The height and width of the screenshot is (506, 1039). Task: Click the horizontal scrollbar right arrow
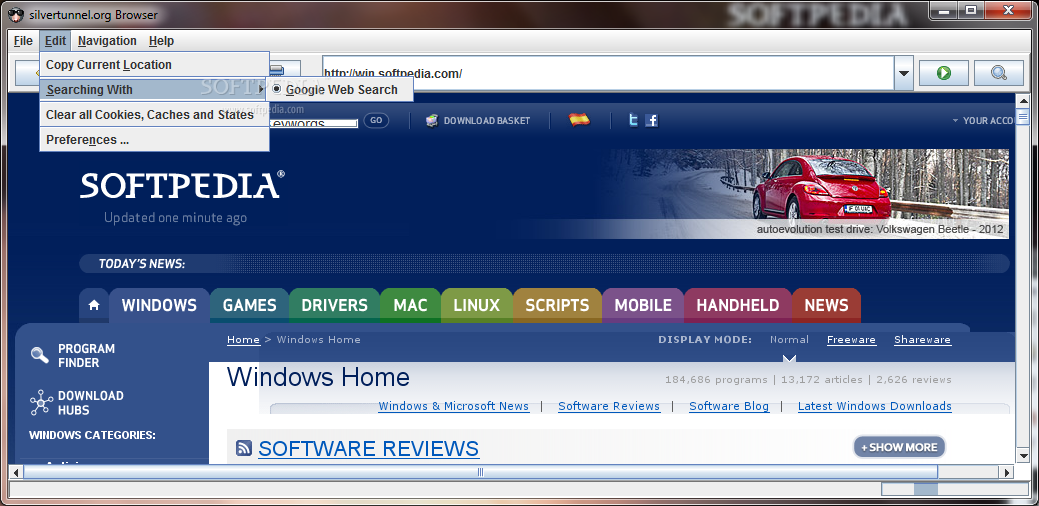point(1007,472)
